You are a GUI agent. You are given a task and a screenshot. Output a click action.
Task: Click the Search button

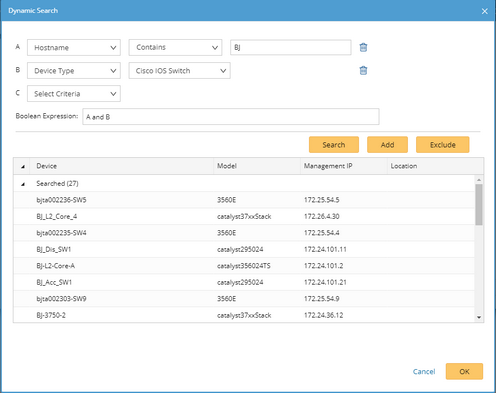point(334,145)
